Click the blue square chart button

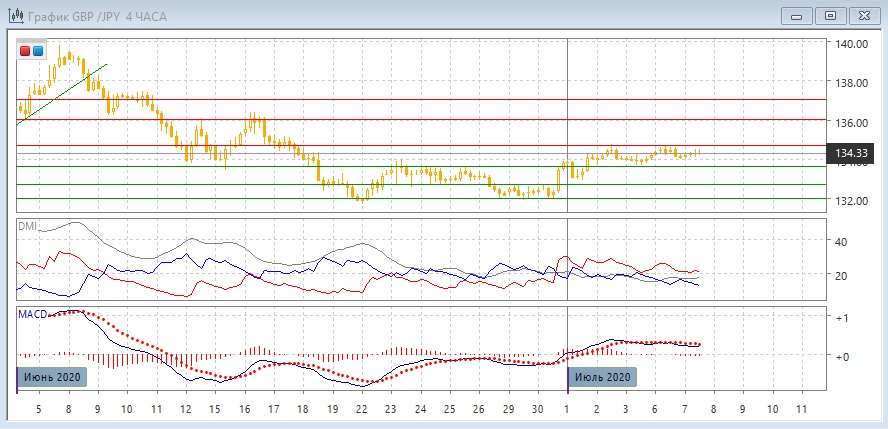(38, 51)
